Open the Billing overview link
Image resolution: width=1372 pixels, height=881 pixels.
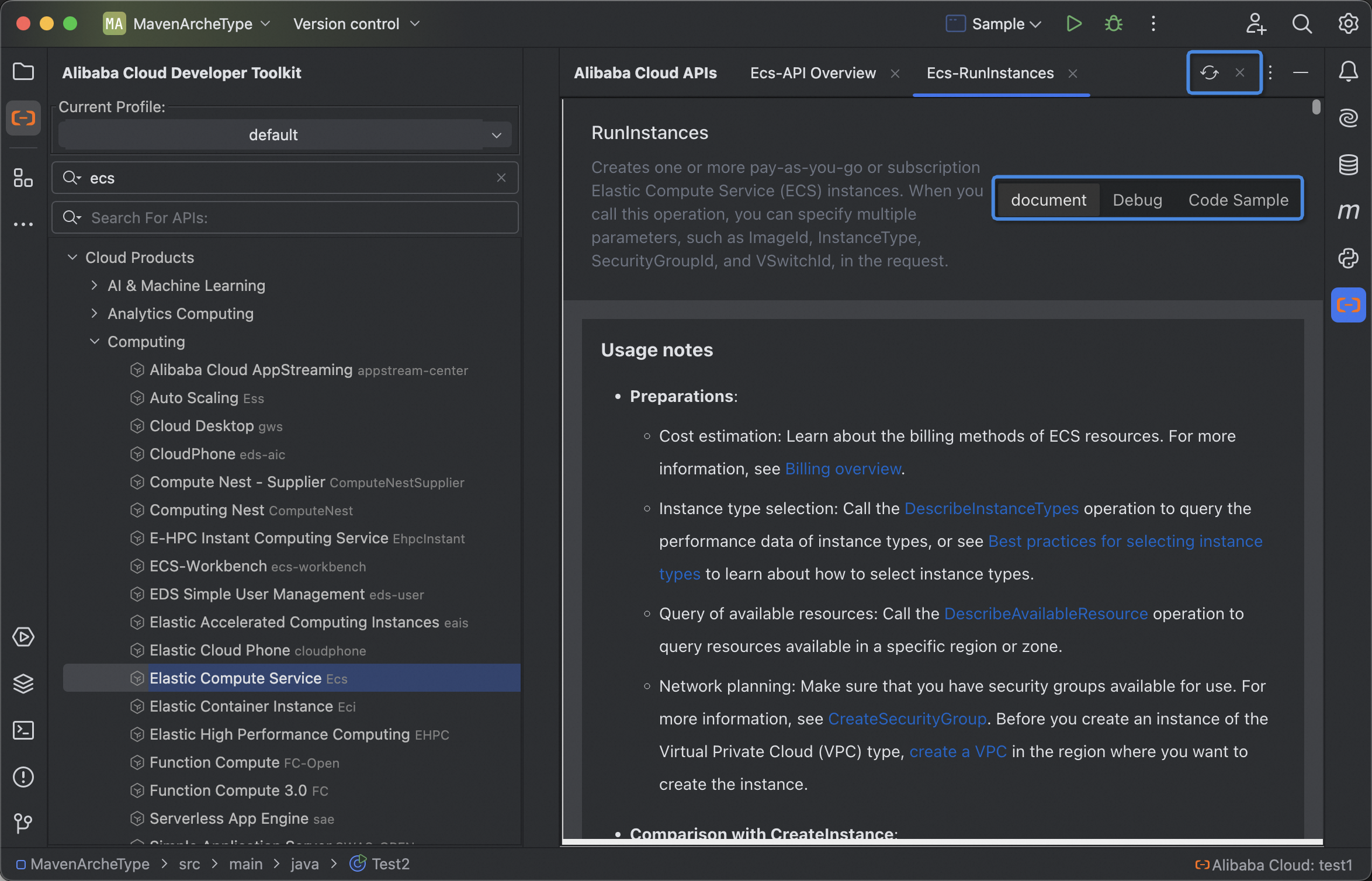pos(843,469)
